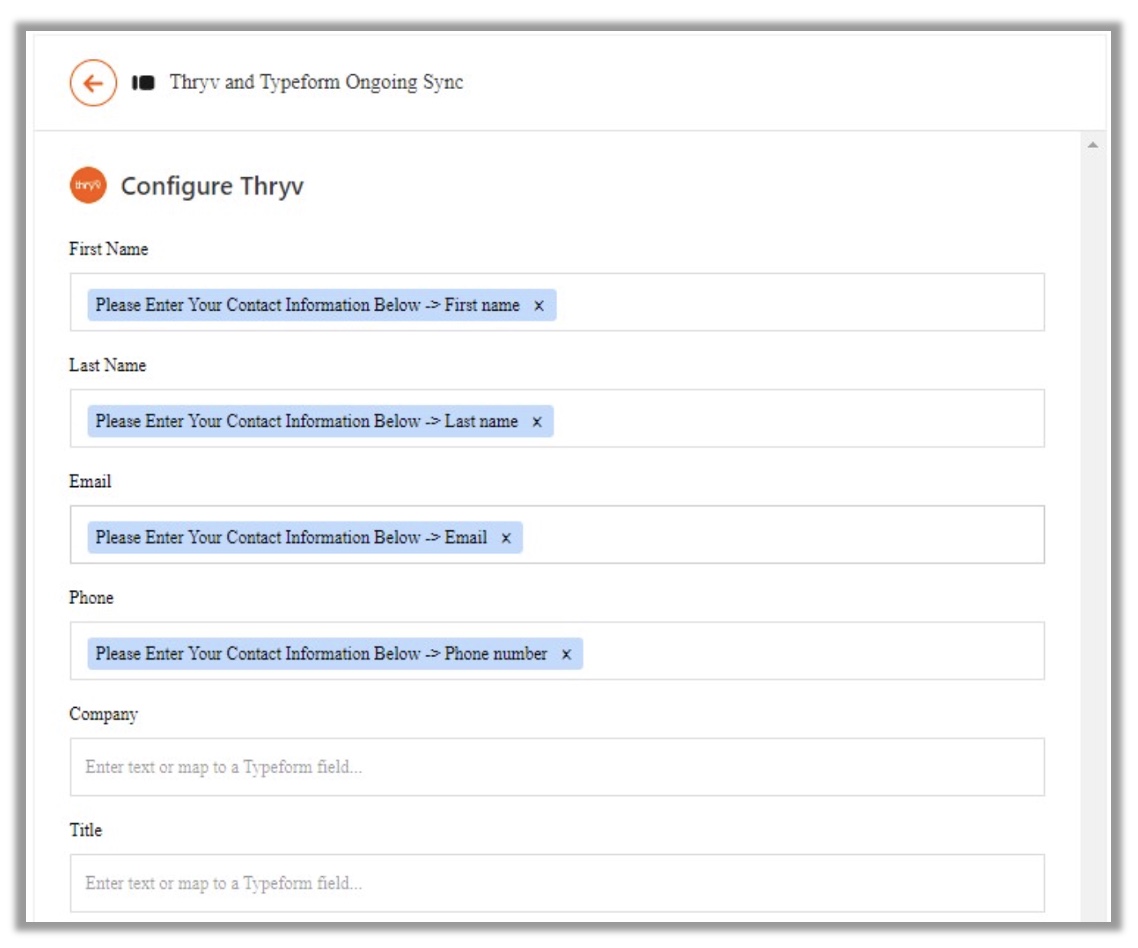Viewport: 1138px width, 948px height.
Task: Click the 'Thryv and Typeform Ongoing Sync' title
Action: click(316, 82)
